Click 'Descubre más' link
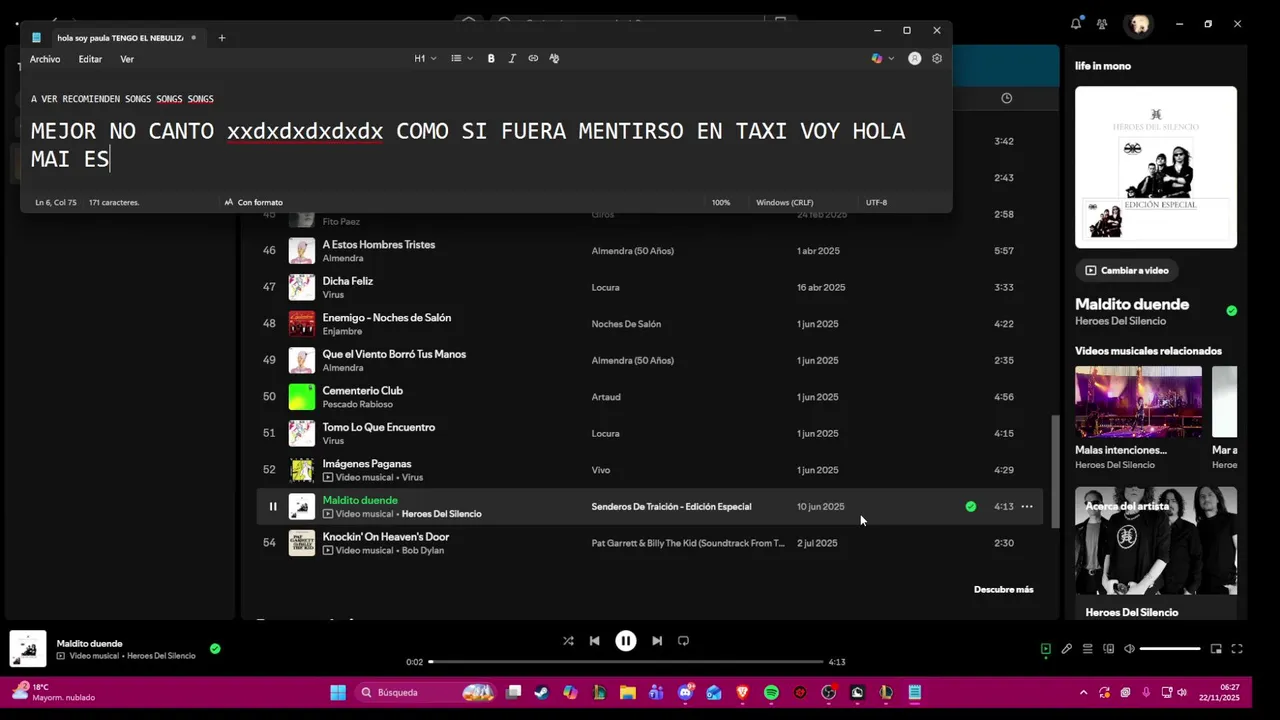This screenshot has width=1280, height=720. pos(1003,590)
